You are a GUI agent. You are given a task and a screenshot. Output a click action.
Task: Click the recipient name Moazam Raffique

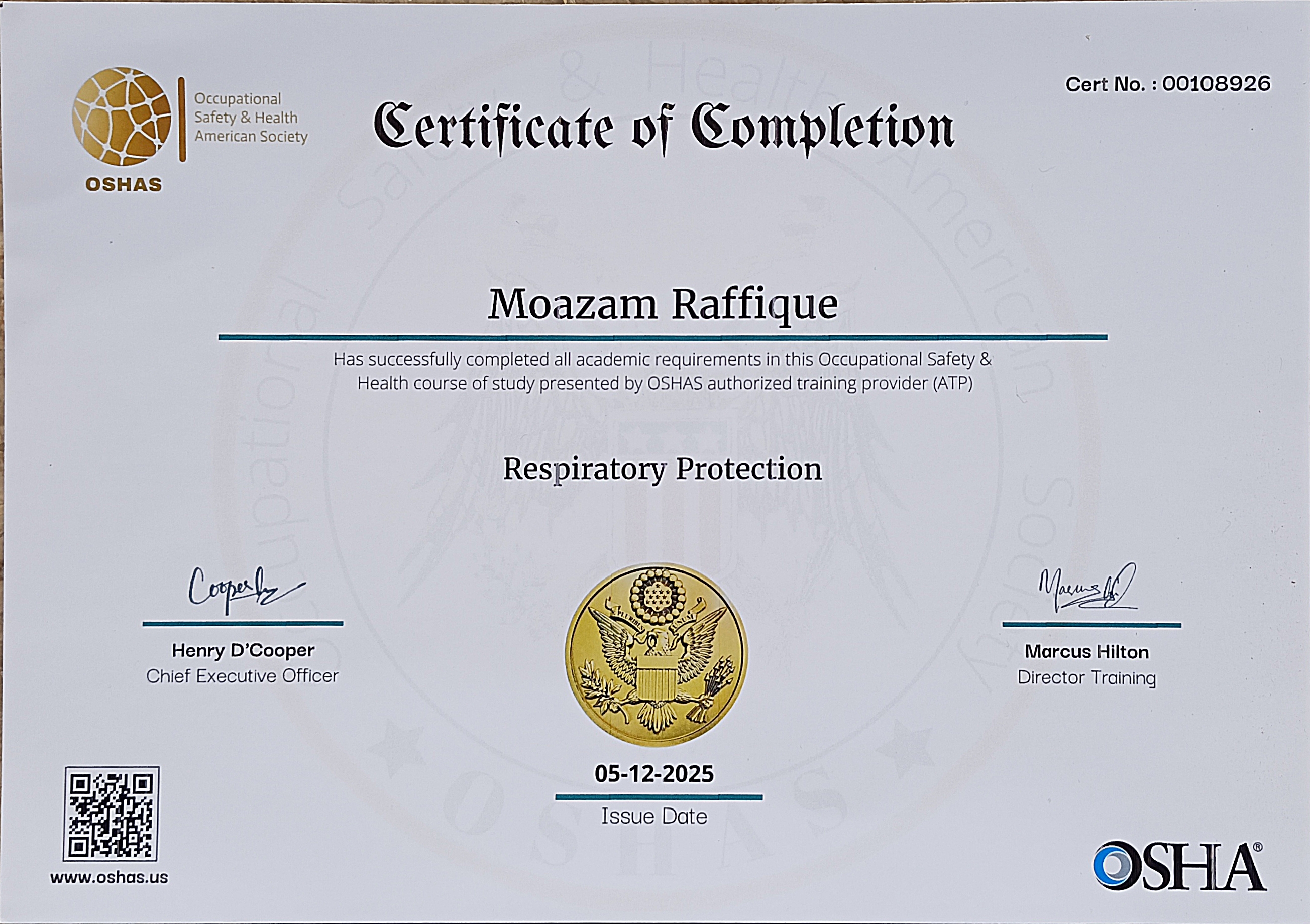point(663,306)
